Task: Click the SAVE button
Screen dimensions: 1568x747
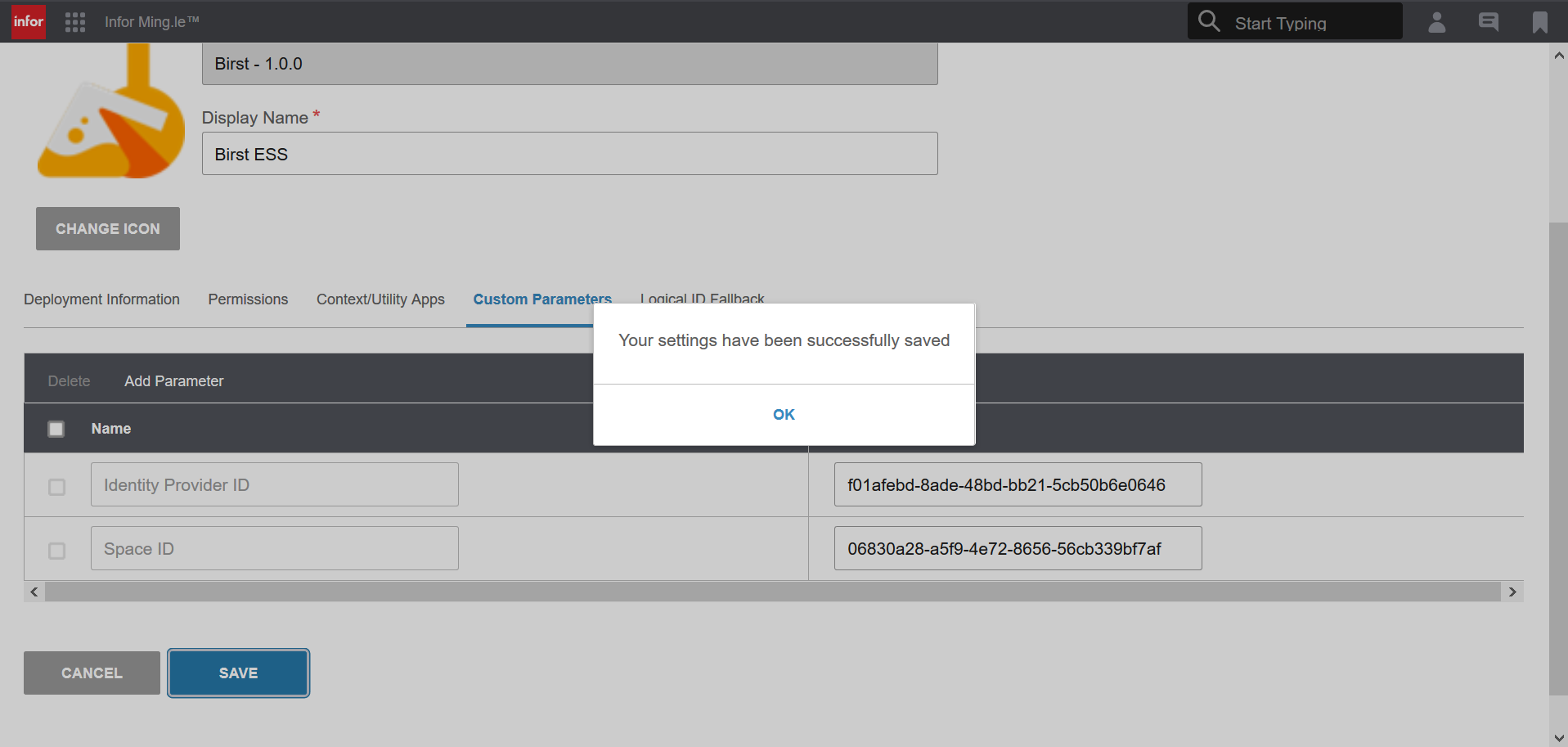Action: coord(239,673)
